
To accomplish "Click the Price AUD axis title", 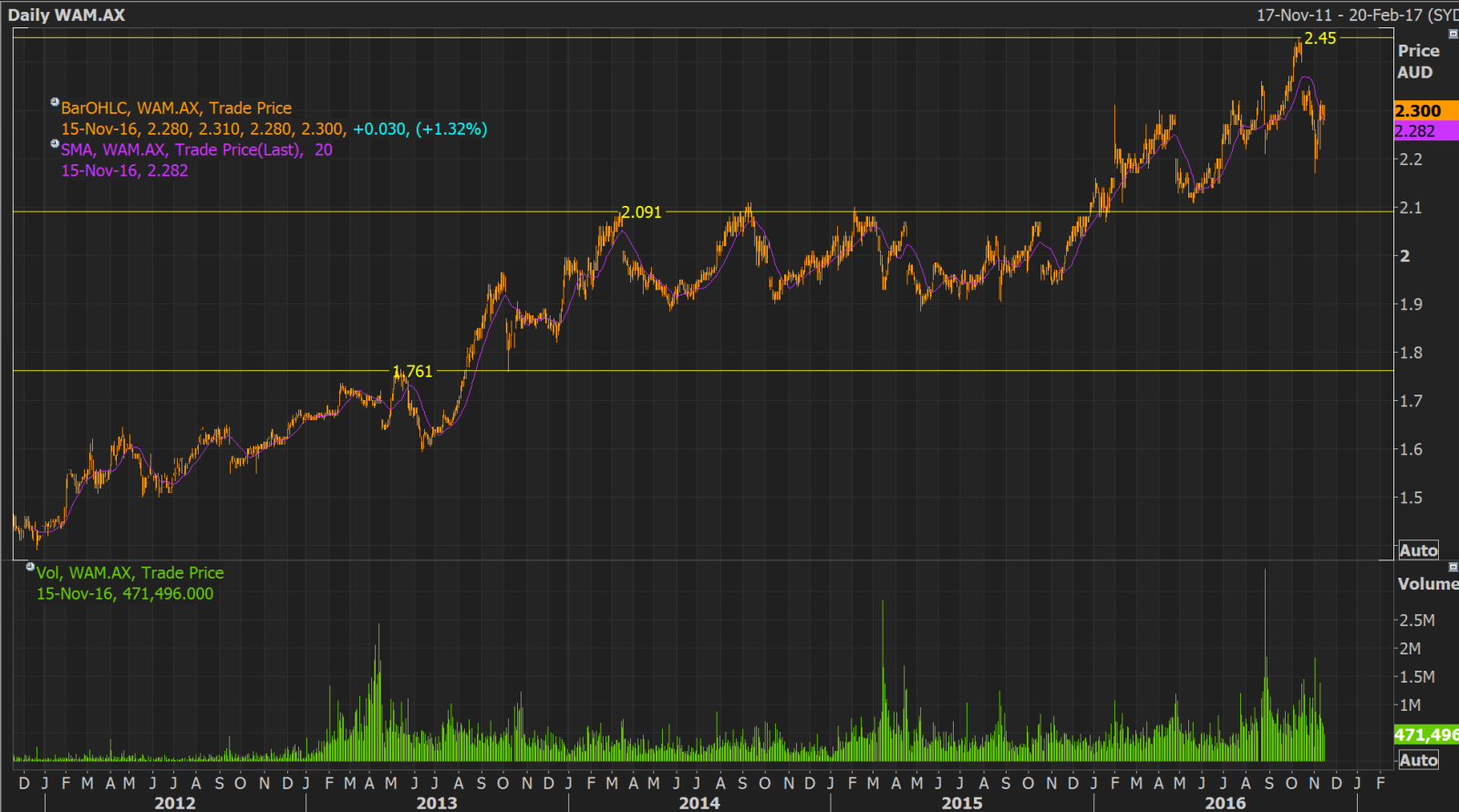I will click(x=1418, y=61).
